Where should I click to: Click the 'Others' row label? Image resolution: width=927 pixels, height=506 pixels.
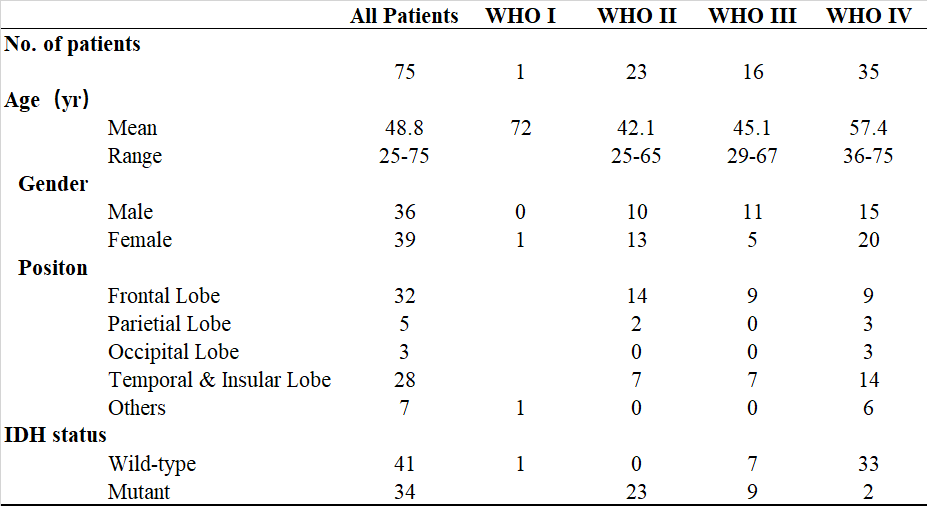137,408
